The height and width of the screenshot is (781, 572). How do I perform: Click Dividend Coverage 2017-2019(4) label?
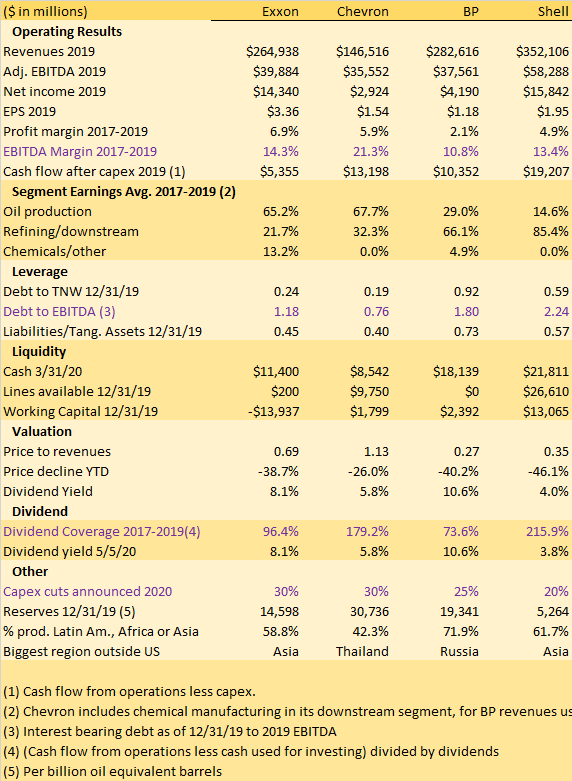coord(102,531)
